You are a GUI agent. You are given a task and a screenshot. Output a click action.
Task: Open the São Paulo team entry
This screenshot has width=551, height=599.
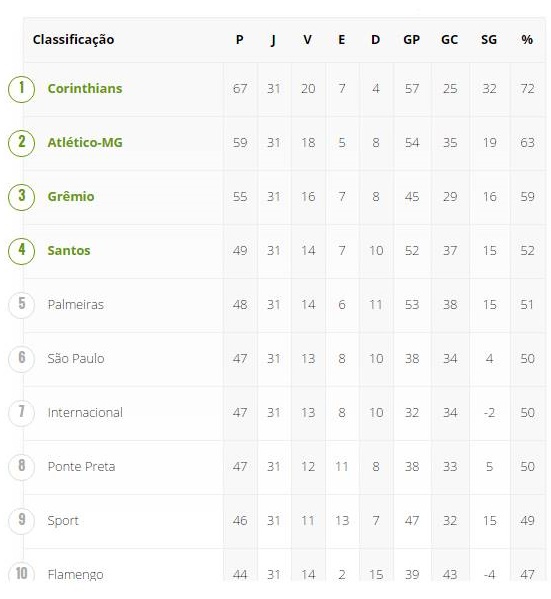(x=76, y=358)
